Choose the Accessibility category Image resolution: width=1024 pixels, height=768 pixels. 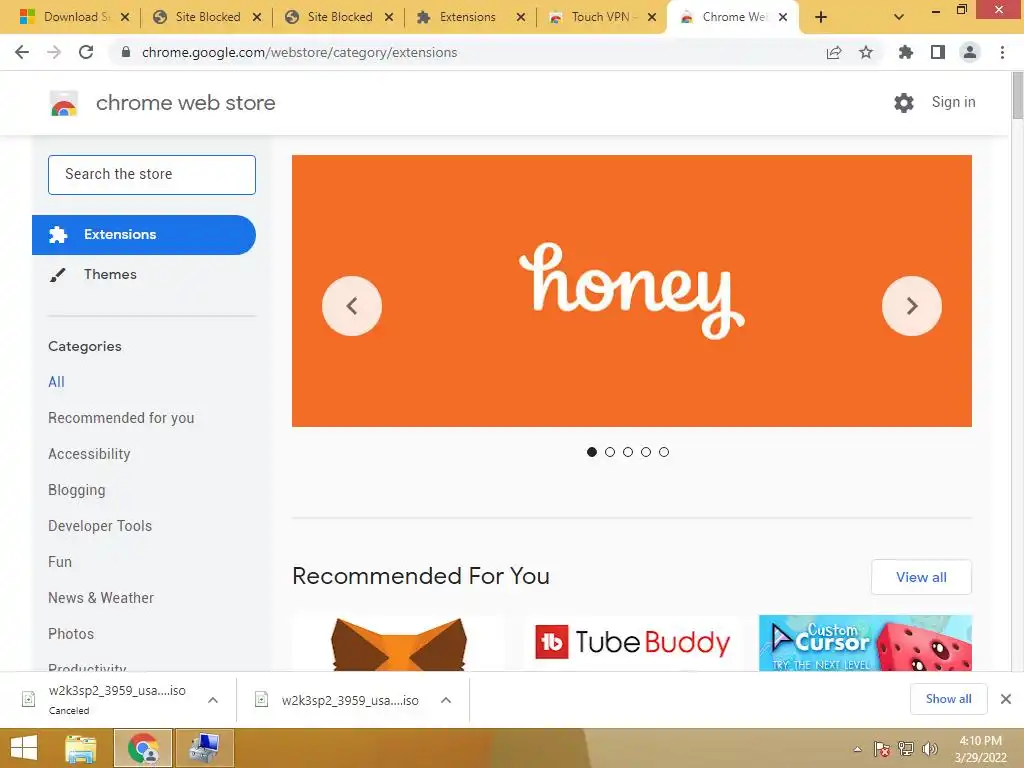89,454
